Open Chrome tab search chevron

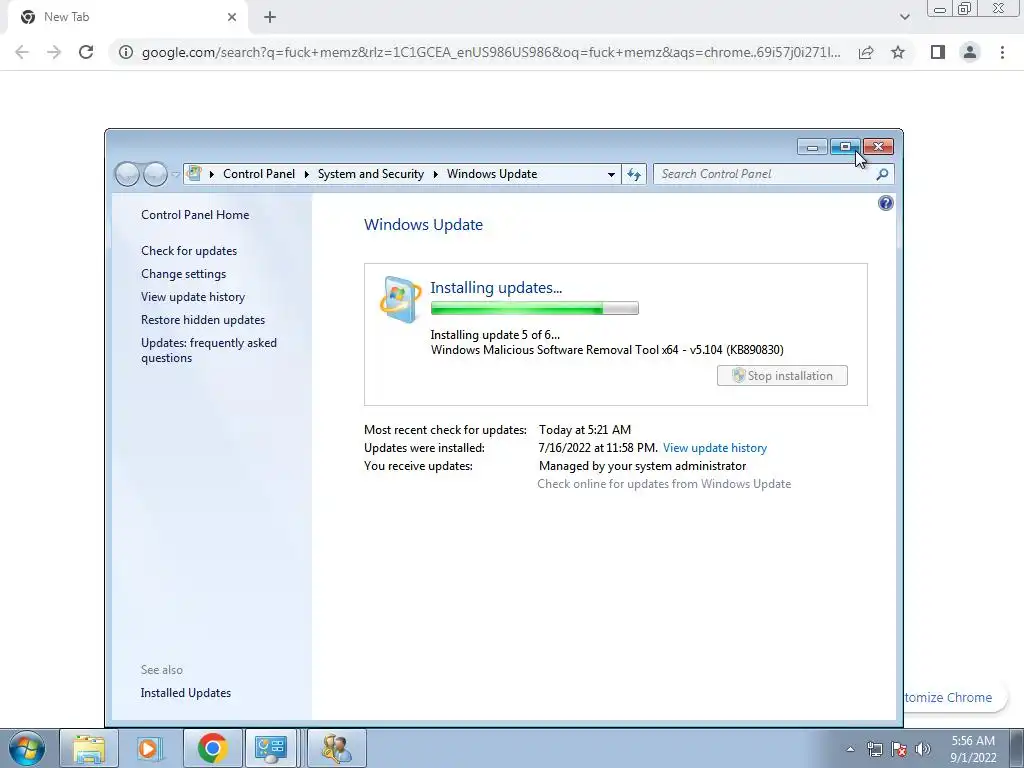[904, 17]
